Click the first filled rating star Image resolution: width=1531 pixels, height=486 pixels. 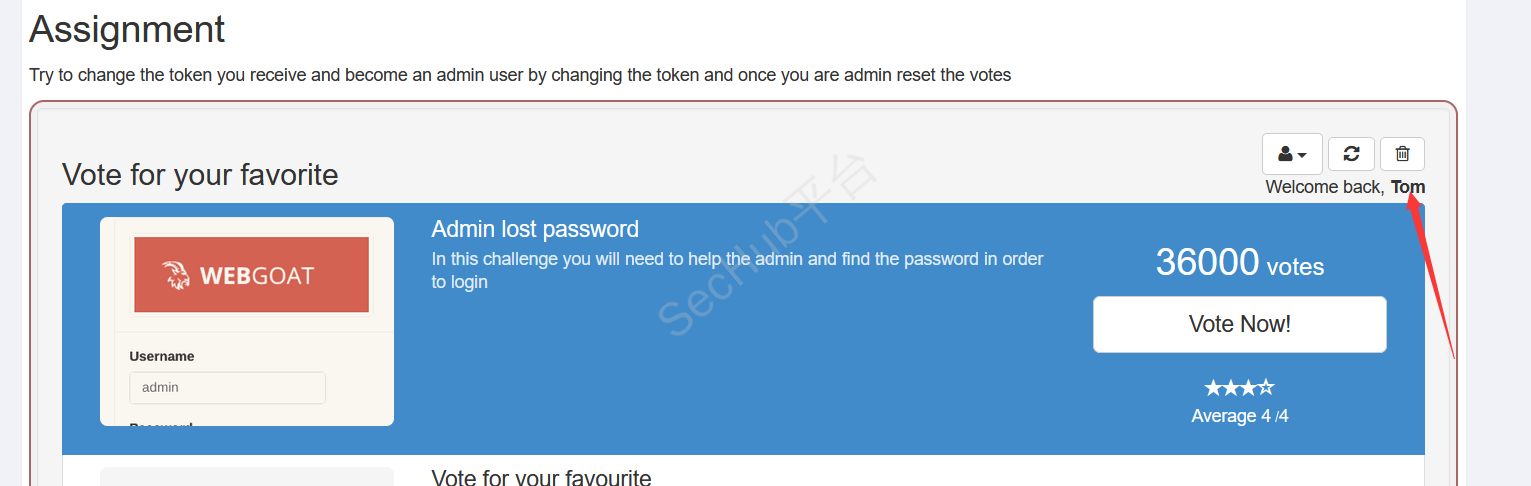1213,388
